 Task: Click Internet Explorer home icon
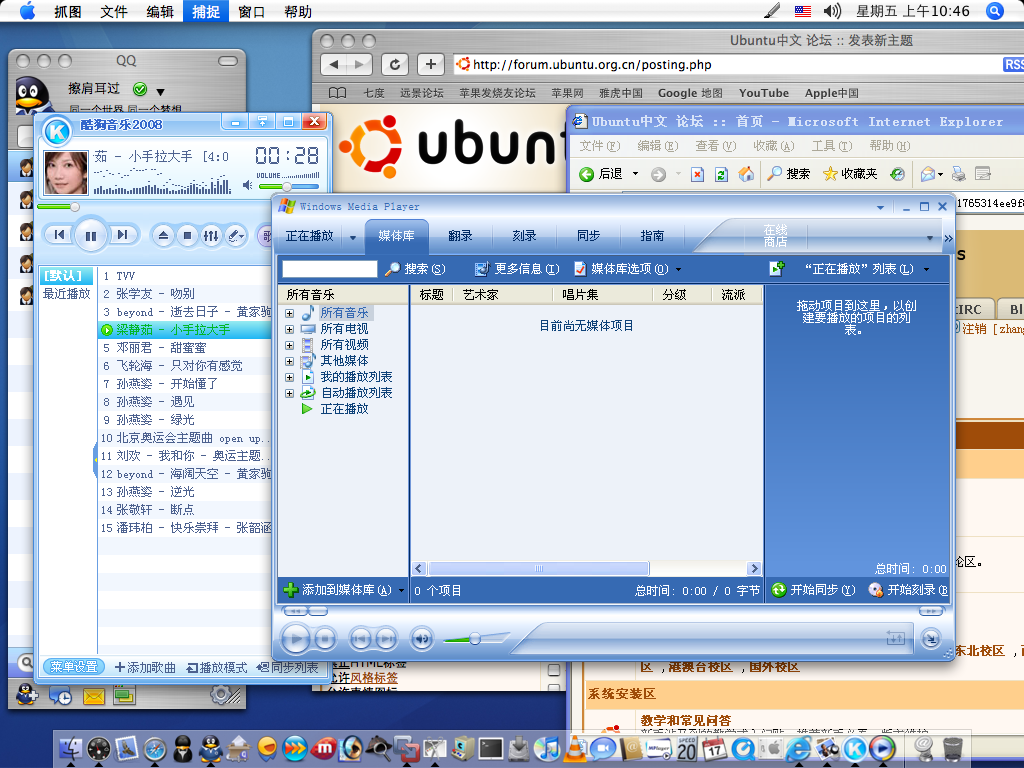click(746, 174)
